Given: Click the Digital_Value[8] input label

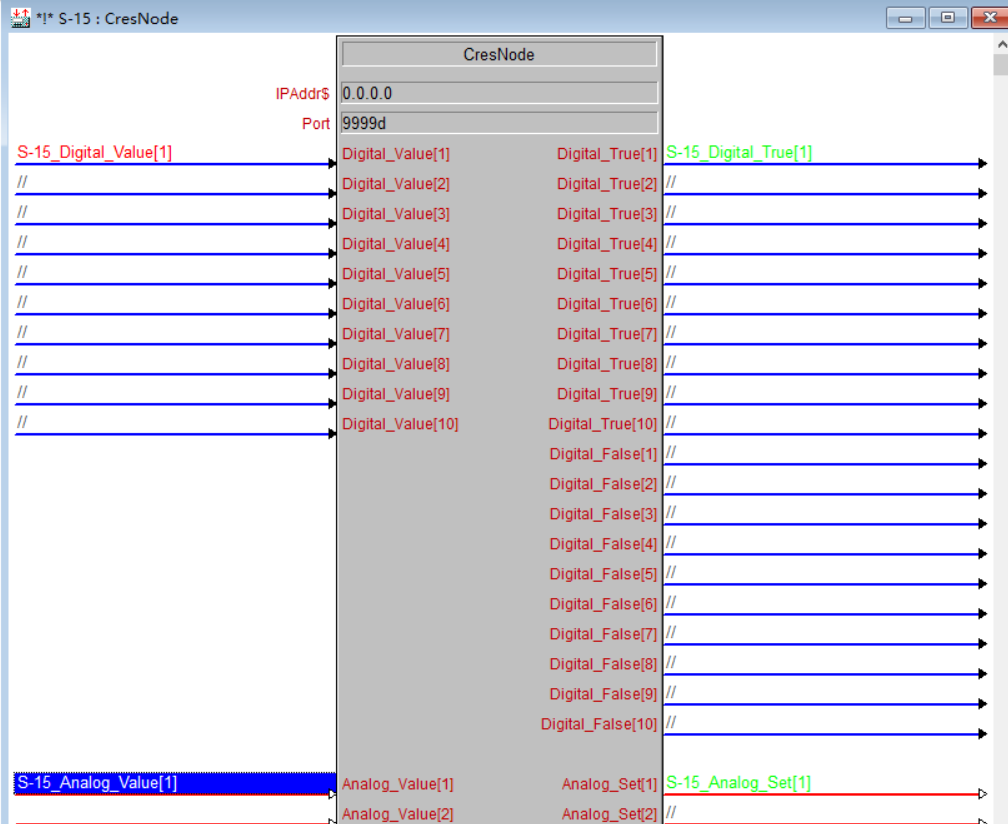Looking at the screenshot, I should (x=396, y=364).
